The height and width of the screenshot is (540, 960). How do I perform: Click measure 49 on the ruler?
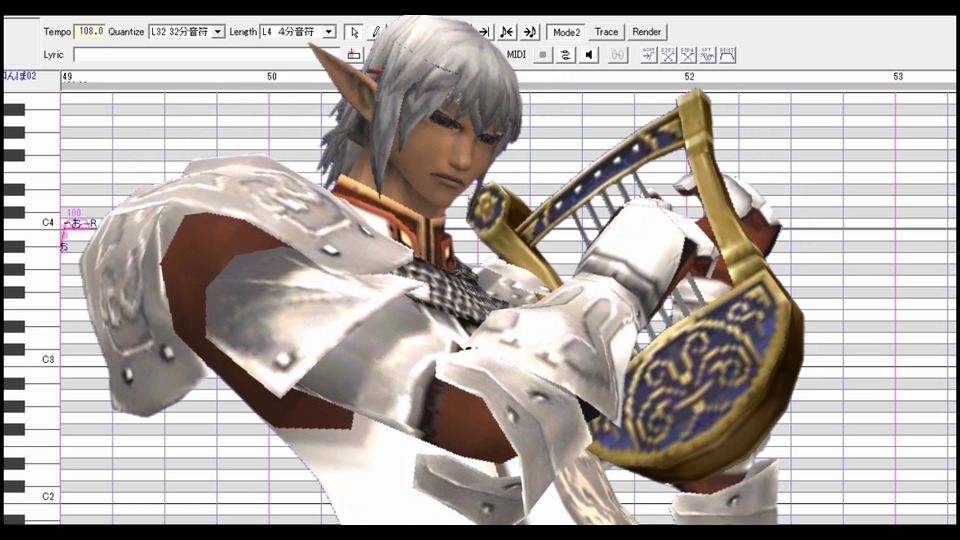(x=67, y=77)
